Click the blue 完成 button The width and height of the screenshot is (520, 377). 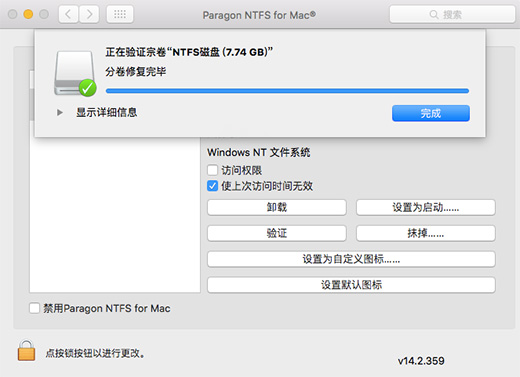[x=431, y=113]
